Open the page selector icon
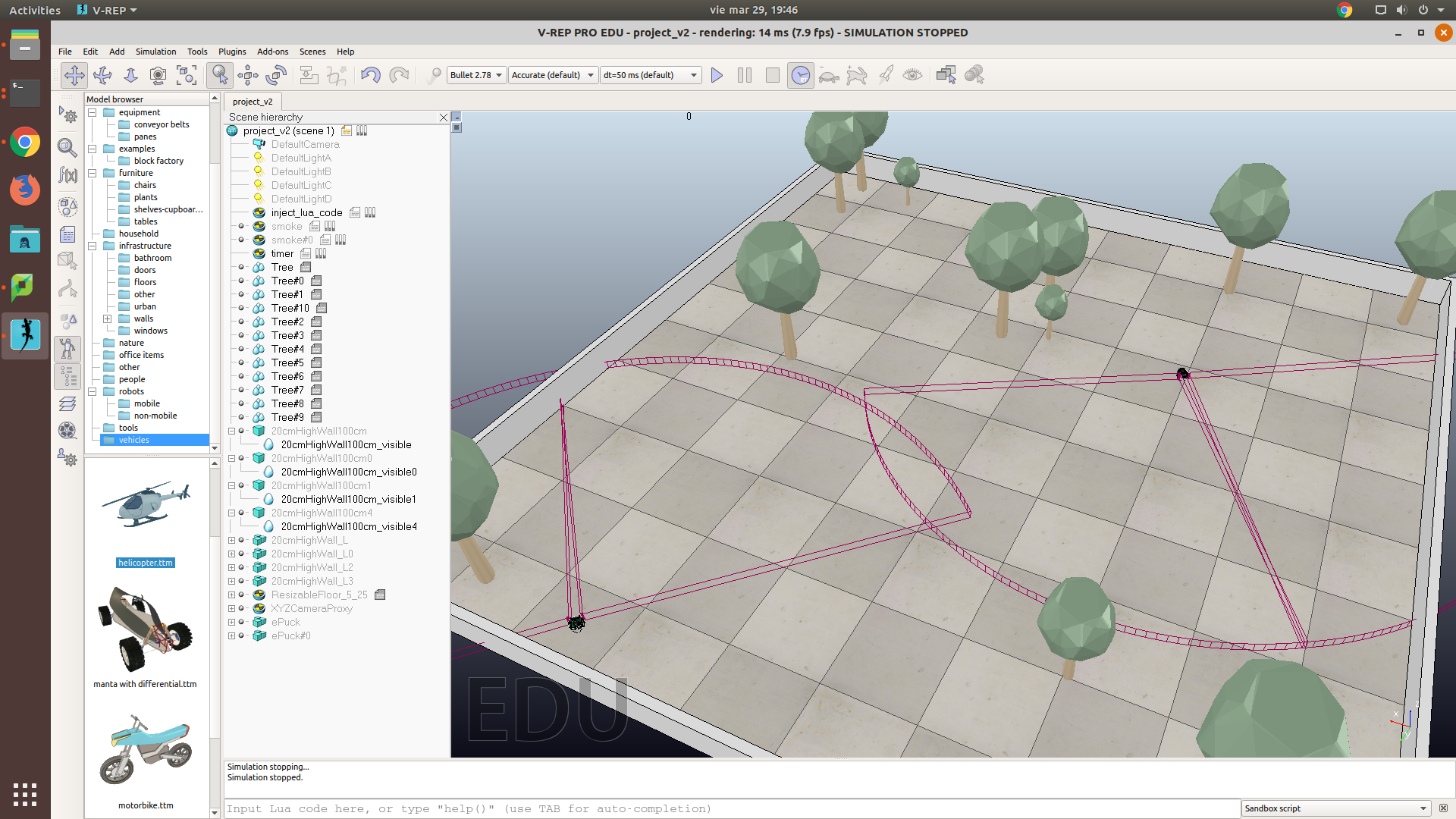 tap(946, 75)
